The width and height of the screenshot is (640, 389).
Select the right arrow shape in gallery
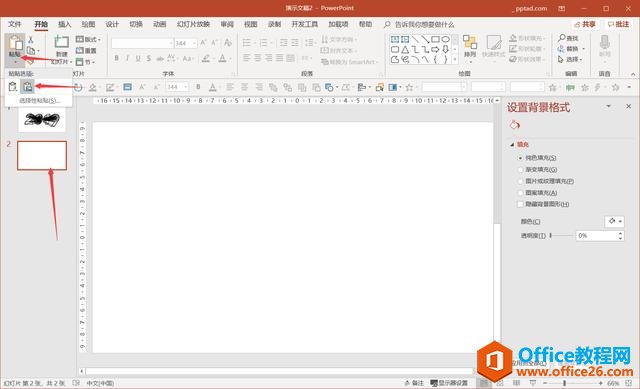pos(436,50)
